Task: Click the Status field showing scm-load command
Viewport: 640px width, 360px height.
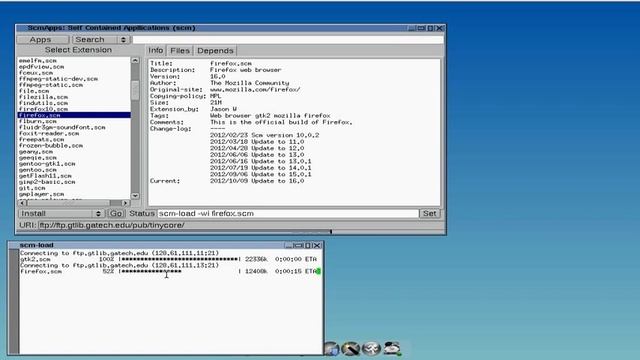Action: 288,213
